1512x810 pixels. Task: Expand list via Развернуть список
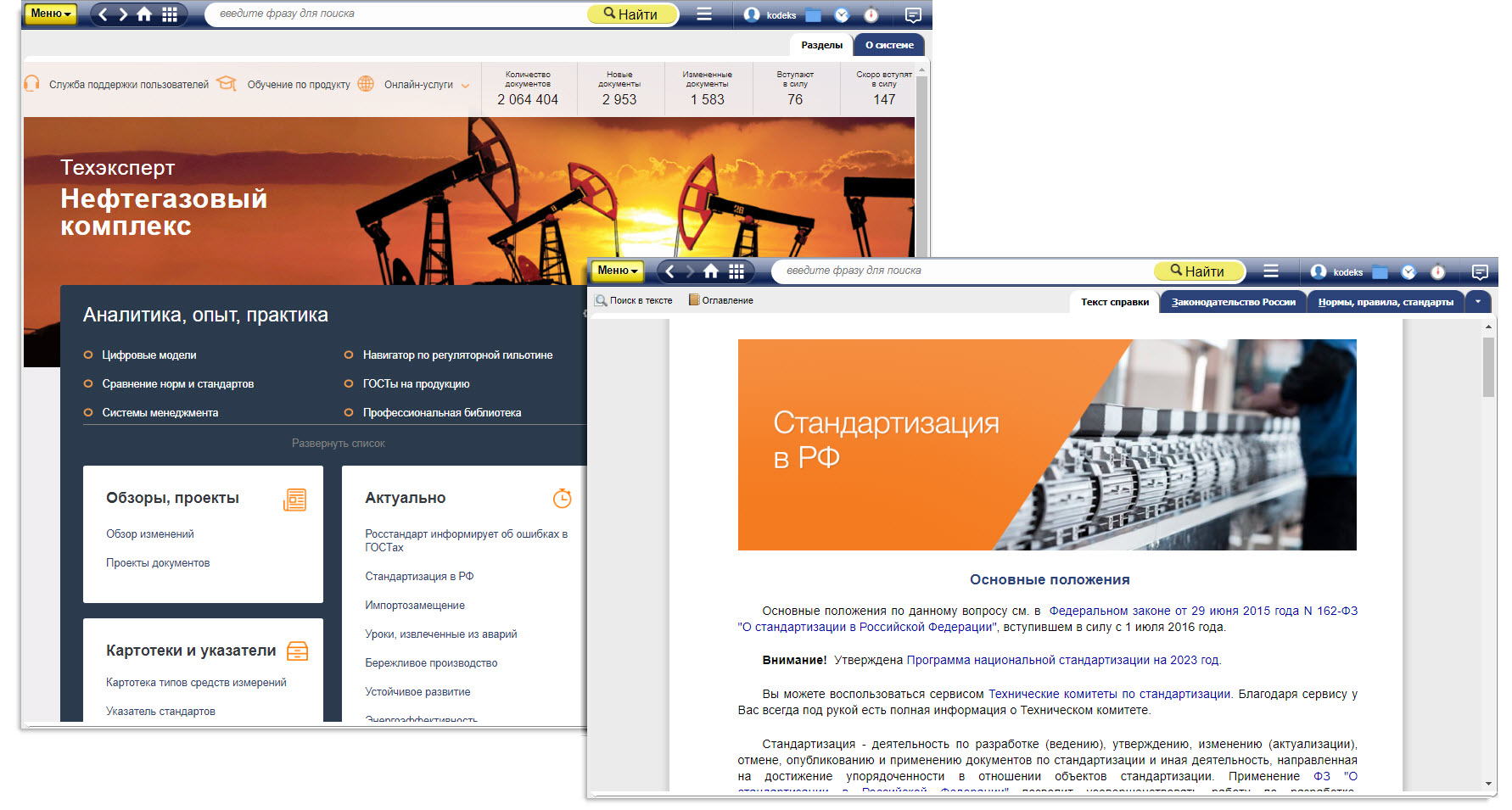[338, 444]
